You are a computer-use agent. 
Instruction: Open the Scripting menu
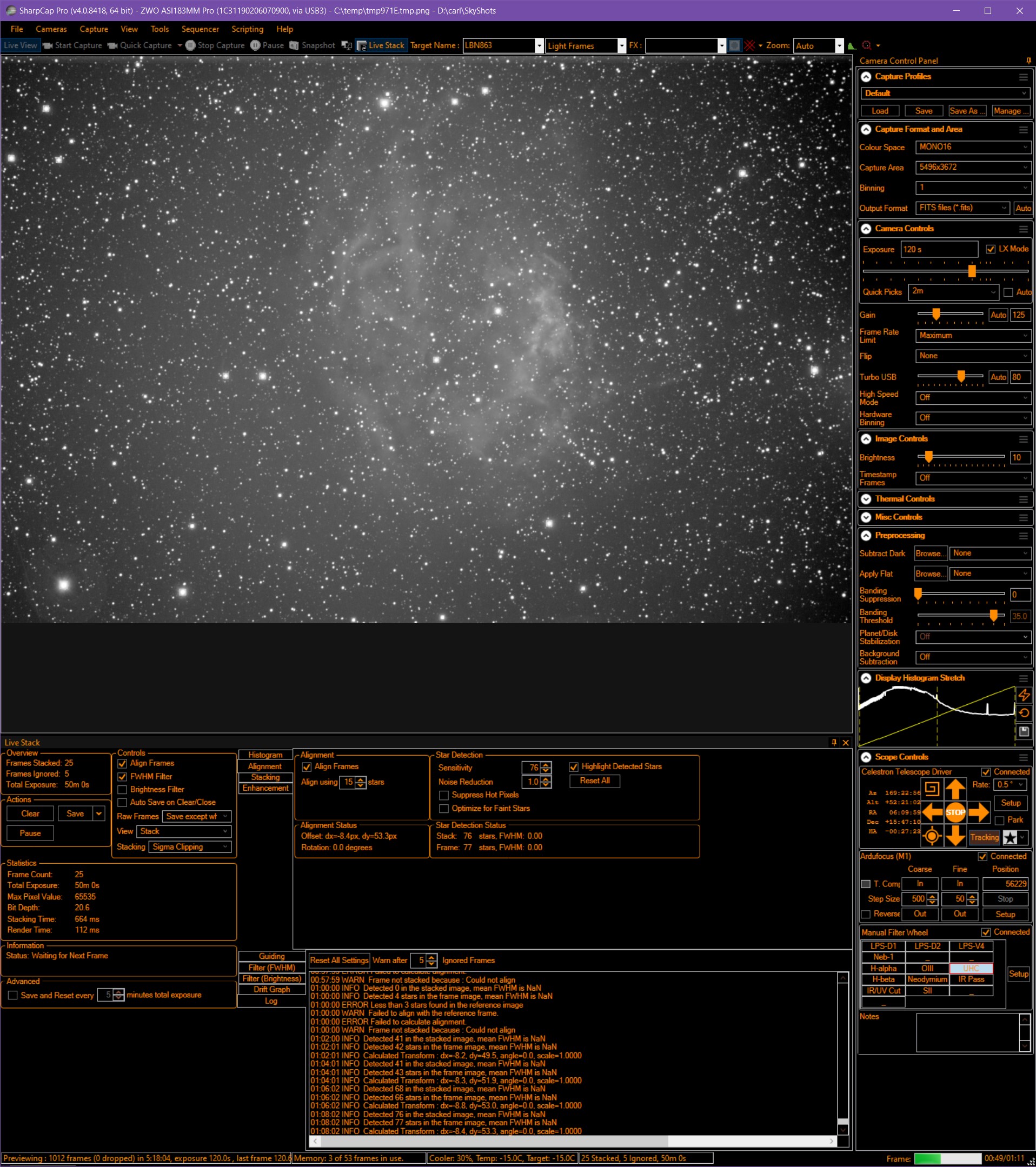247,29
